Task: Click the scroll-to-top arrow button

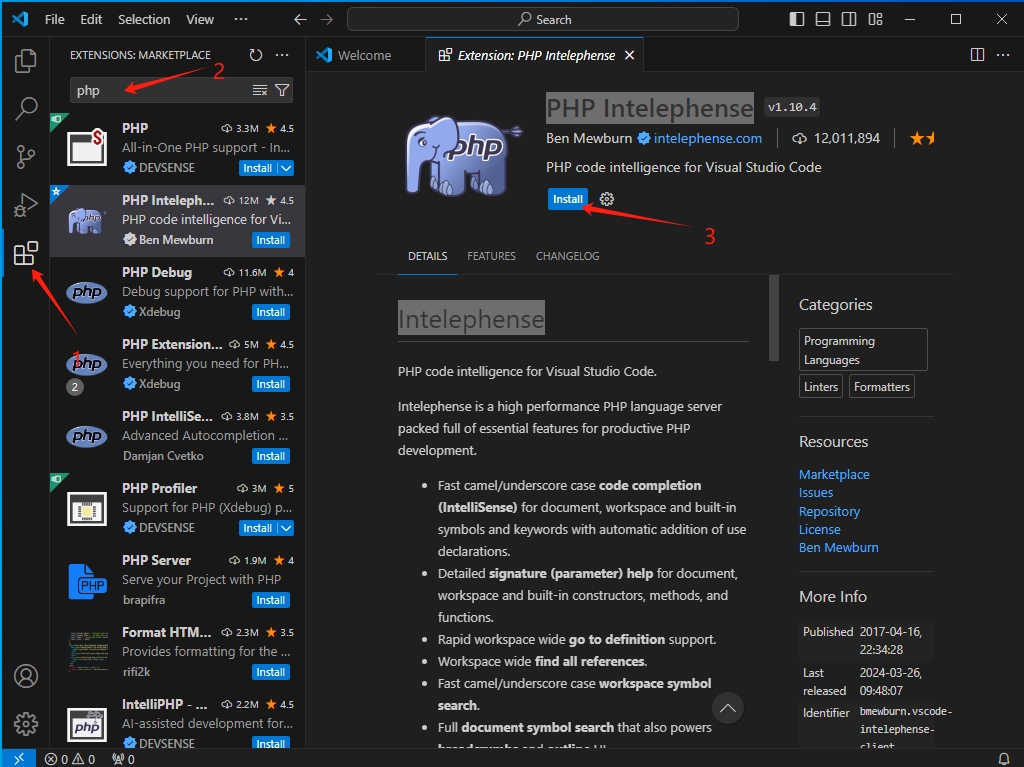Action: click(x=728, y=708)
